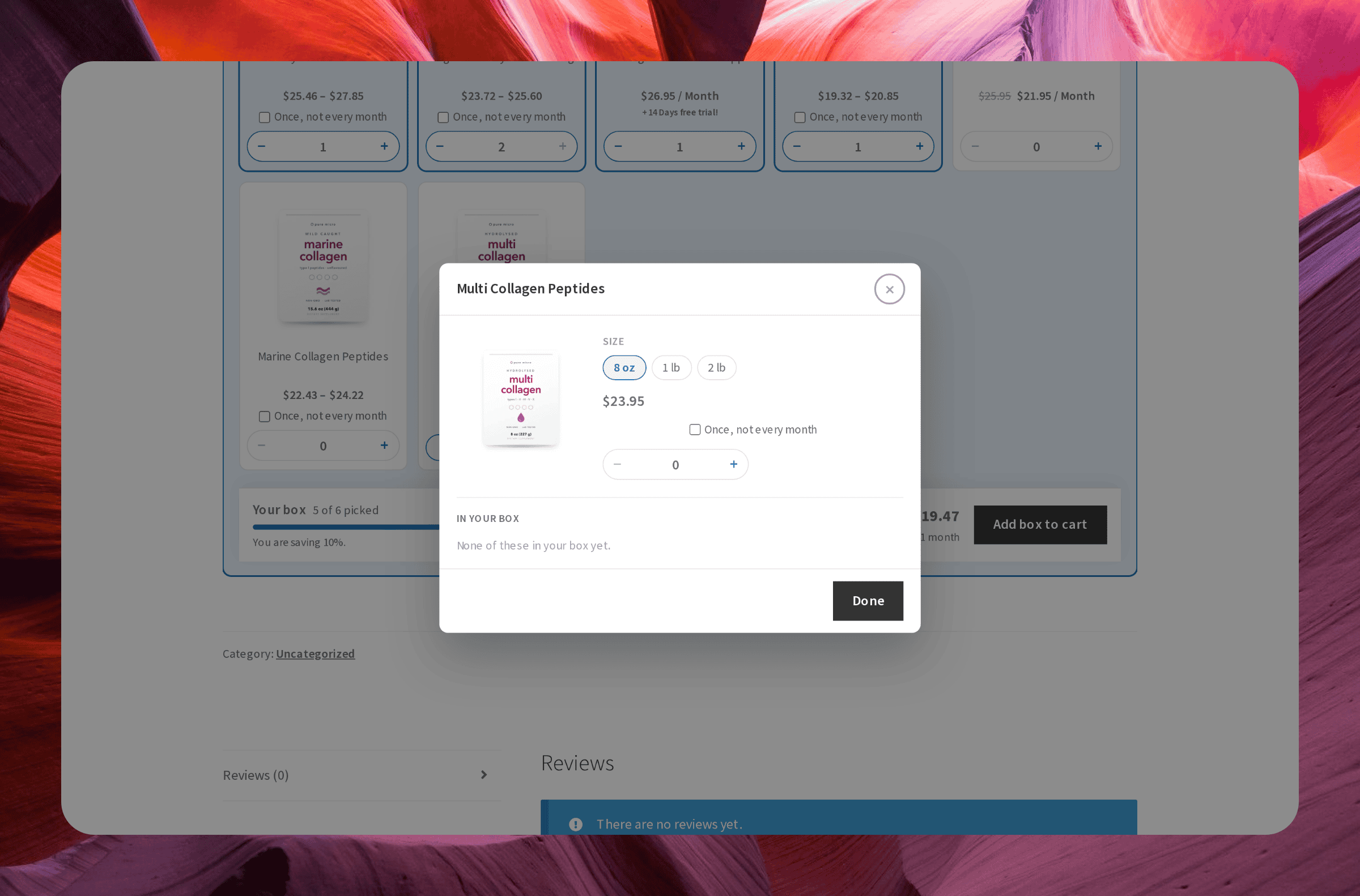Click minus on the $26.95 / Month product
The width and height of the screenshot is (1360, 896).
click(618, 146)
